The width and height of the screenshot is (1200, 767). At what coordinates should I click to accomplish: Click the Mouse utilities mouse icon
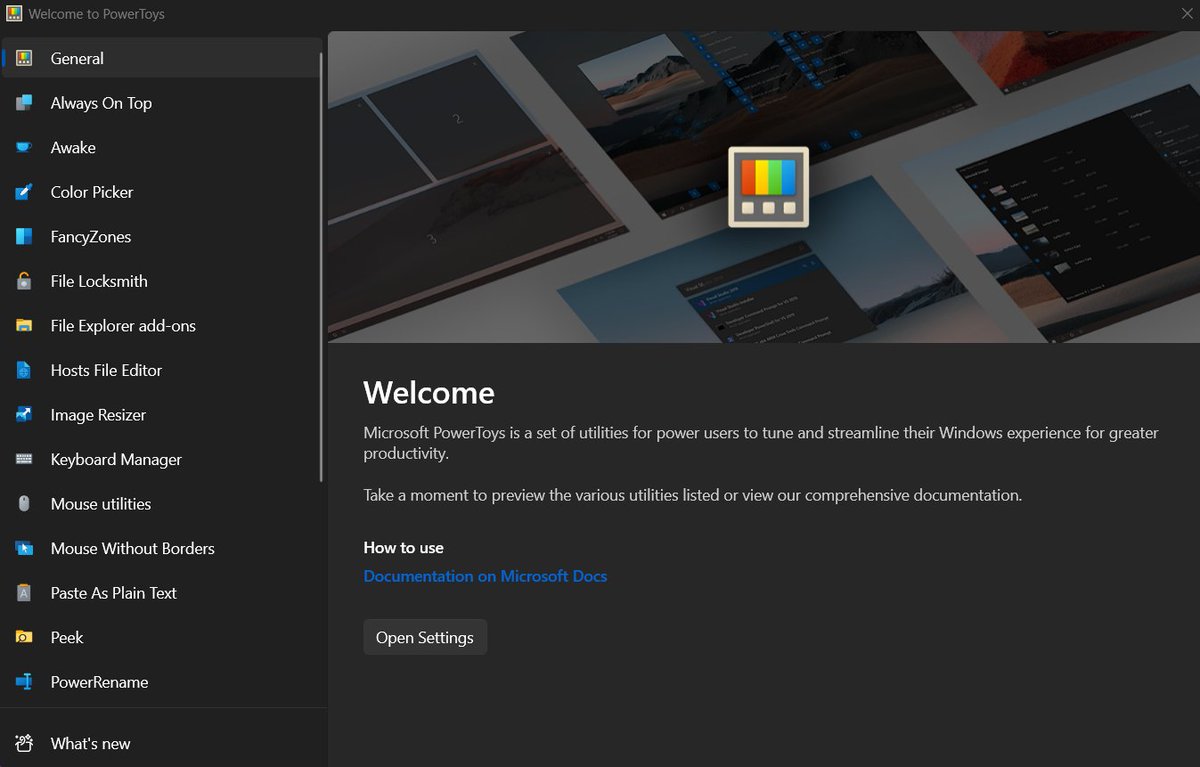pyautogui.click(x=24, y=504)
